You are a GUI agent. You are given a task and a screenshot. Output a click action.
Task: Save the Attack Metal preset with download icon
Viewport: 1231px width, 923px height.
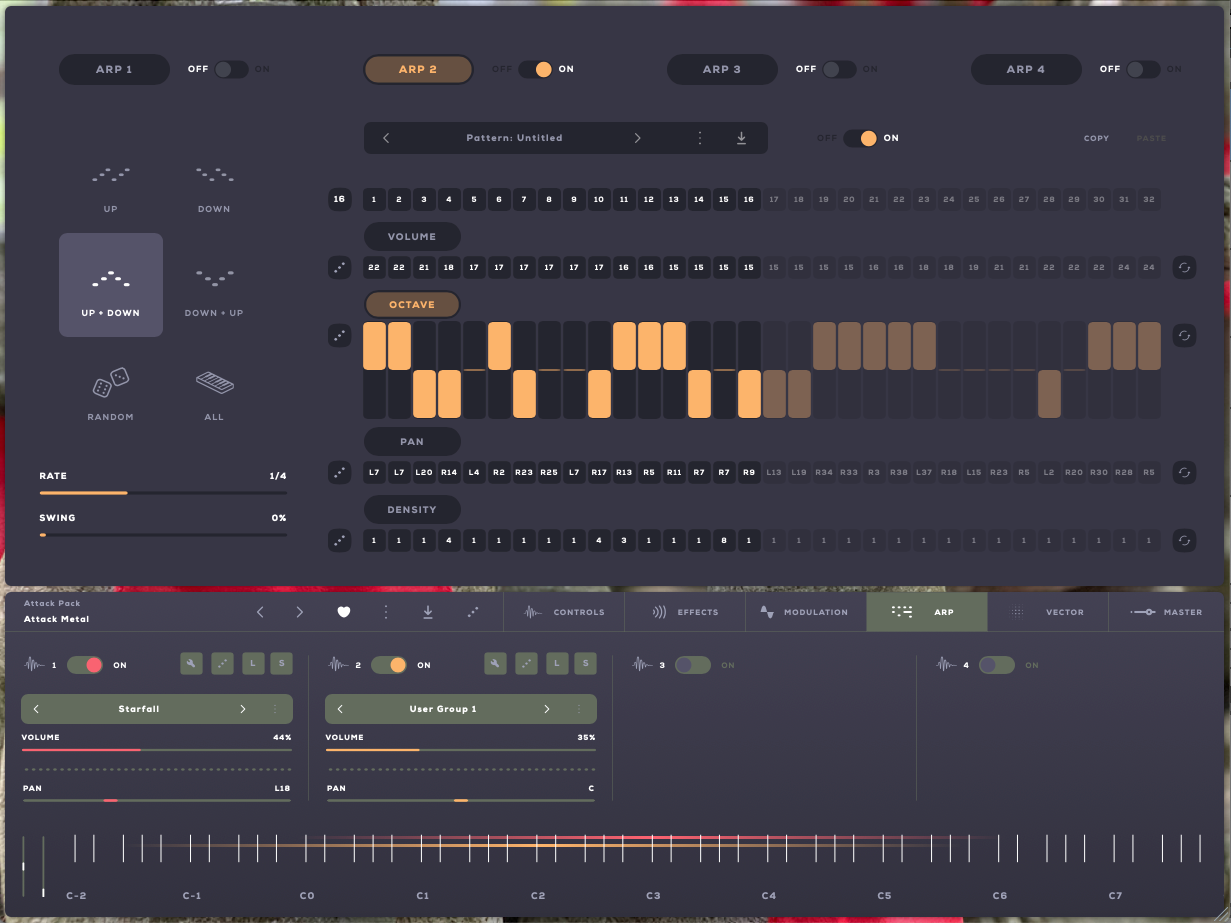(428, 612)
